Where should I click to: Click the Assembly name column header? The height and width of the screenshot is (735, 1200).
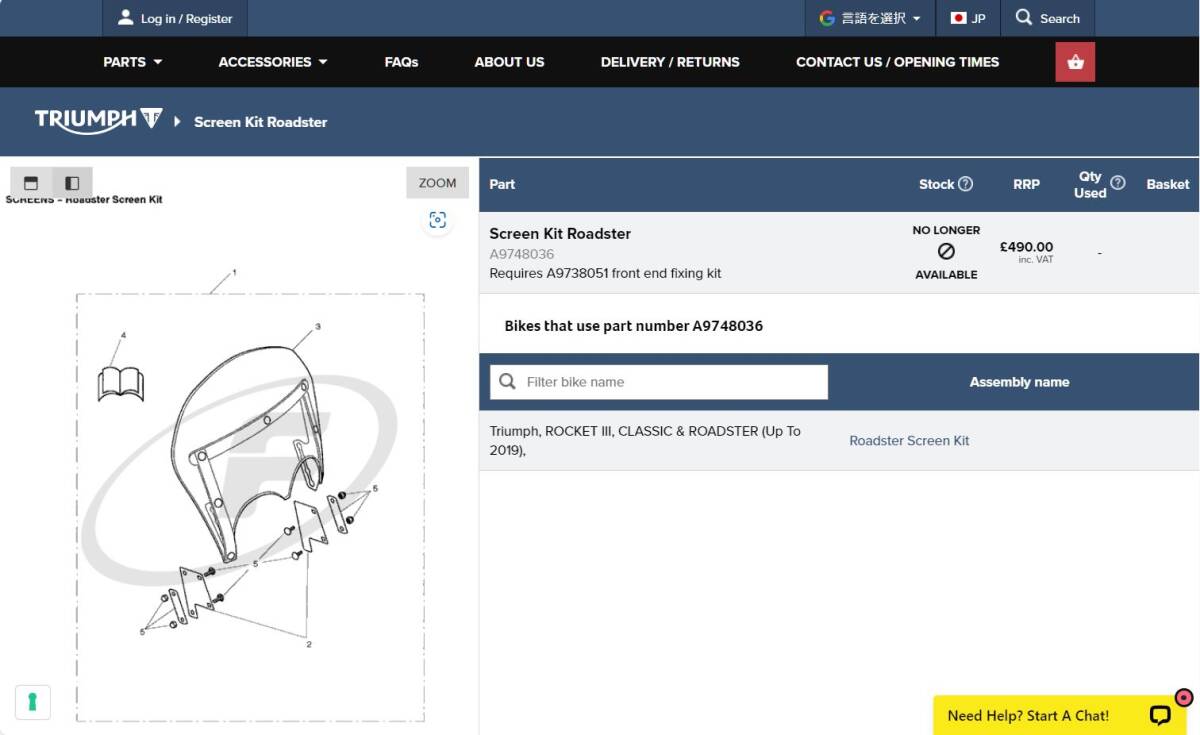point(1019,382)
